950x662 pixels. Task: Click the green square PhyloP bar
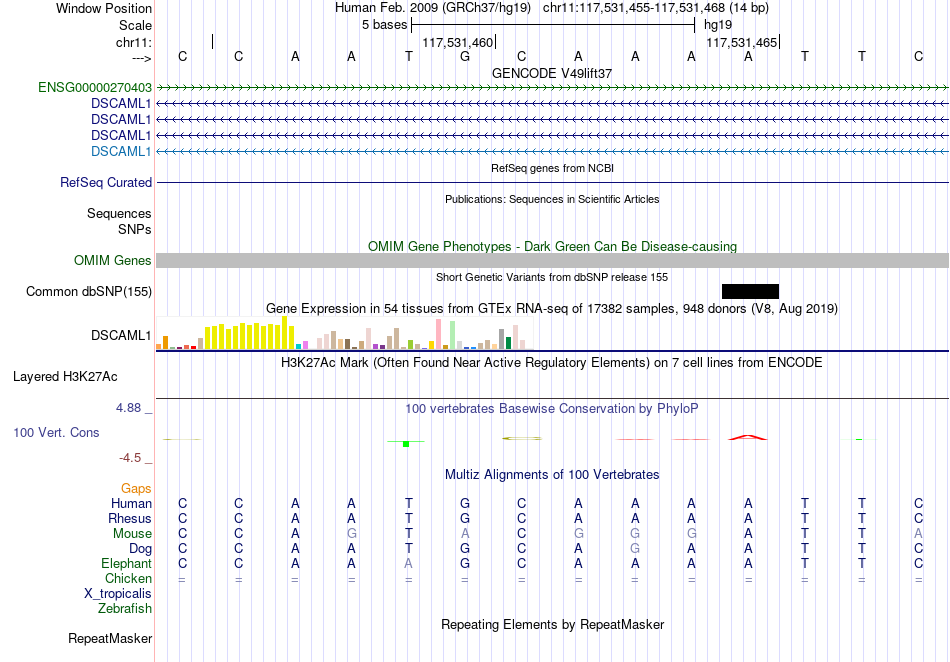point(406,444)
